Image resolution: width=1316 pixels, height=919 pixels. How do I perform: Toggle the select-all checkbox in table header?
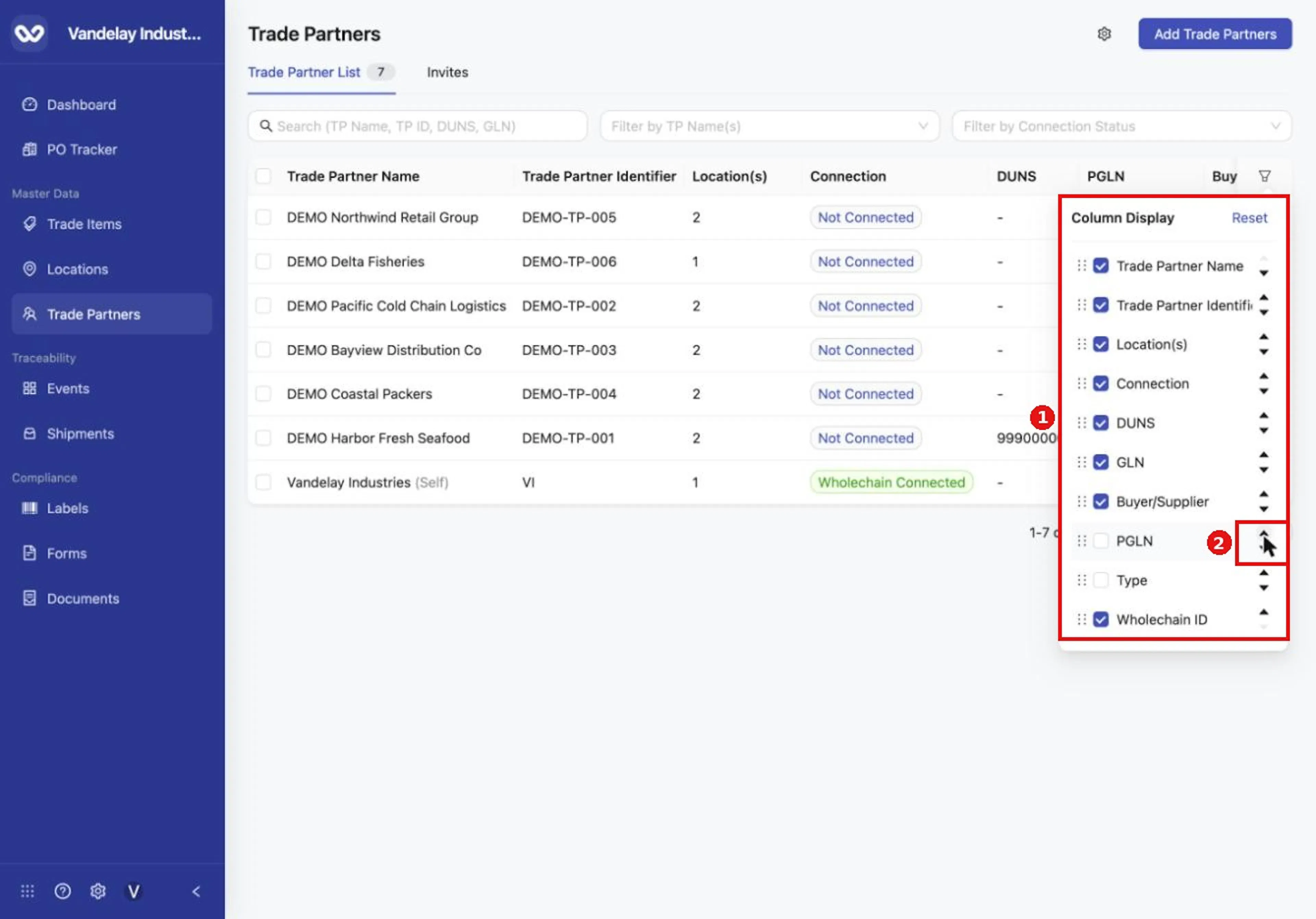(x=263, y=176)
